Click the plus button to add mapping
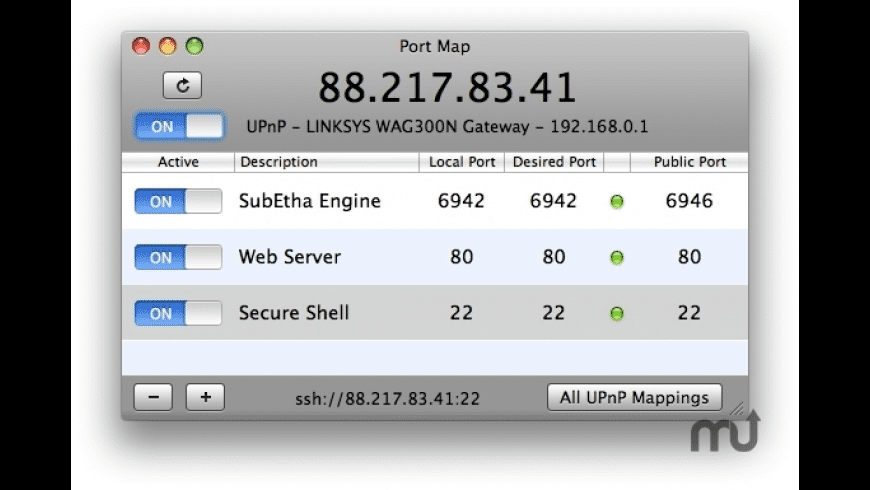The image size is (870, 490). pyautogui.click(x=205, y=397)
